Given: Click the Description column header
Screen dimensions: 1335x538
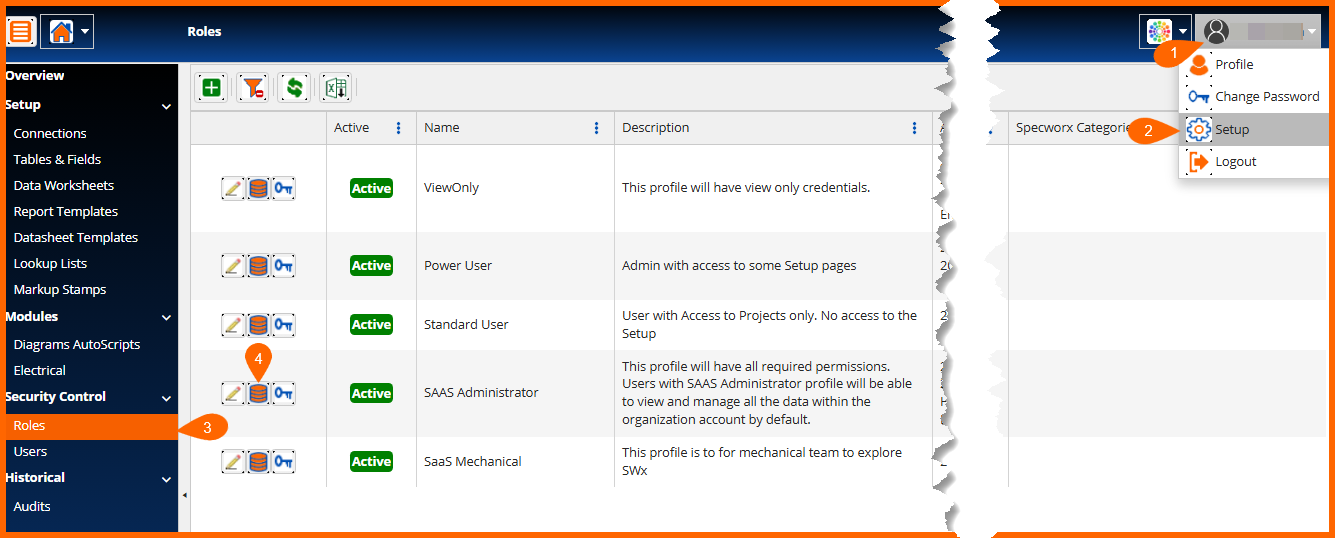Looking at the screenshot, I should [x=656, y=128].
